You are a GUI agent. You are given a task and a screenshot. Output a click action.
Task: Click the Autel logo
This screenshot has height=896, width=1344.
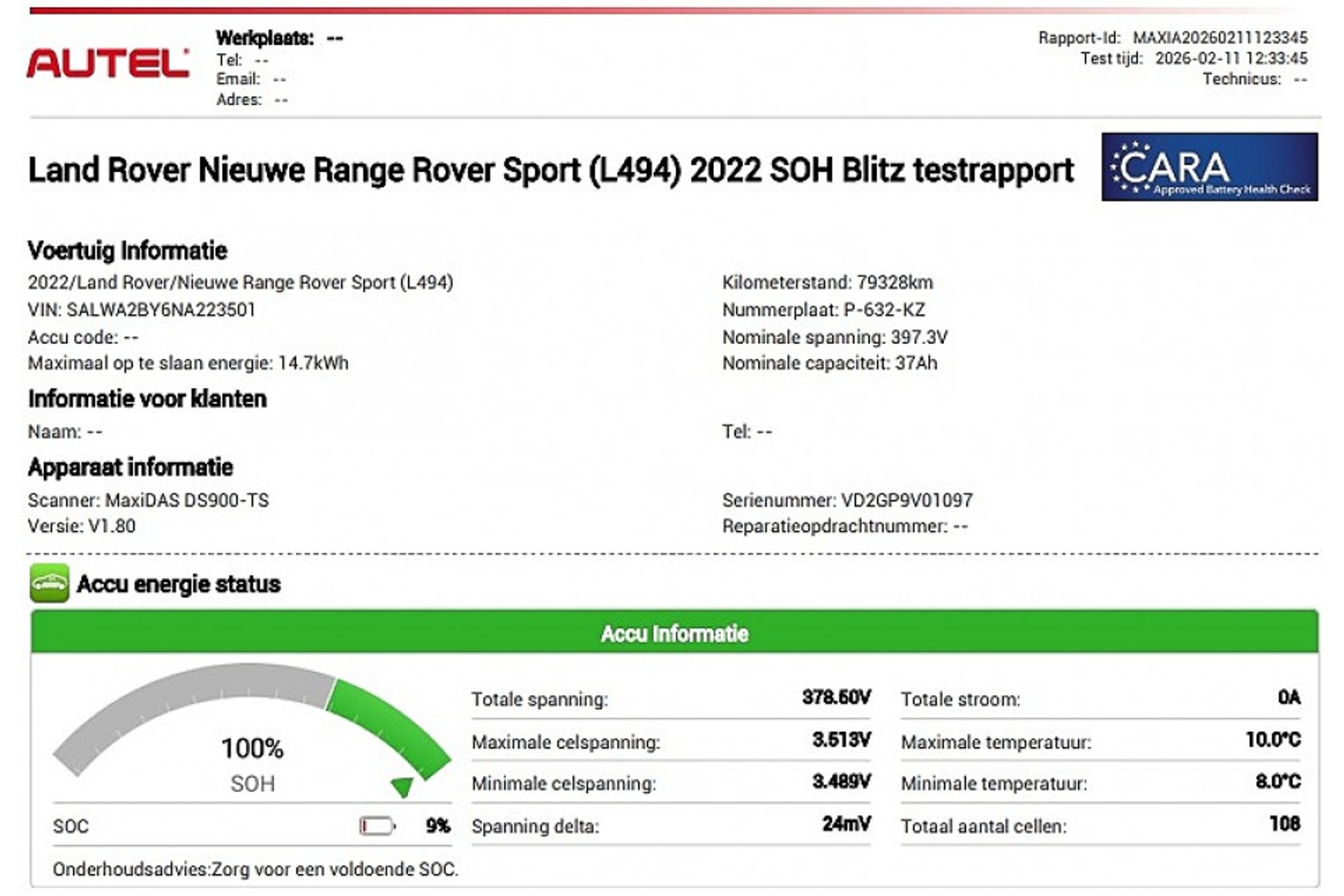point(108,63)
